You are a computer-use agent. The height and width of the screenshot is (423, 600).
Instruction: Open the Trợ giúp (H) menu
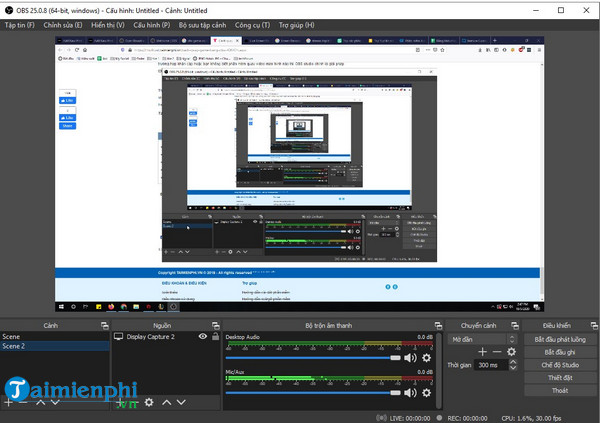click(297, 25)
